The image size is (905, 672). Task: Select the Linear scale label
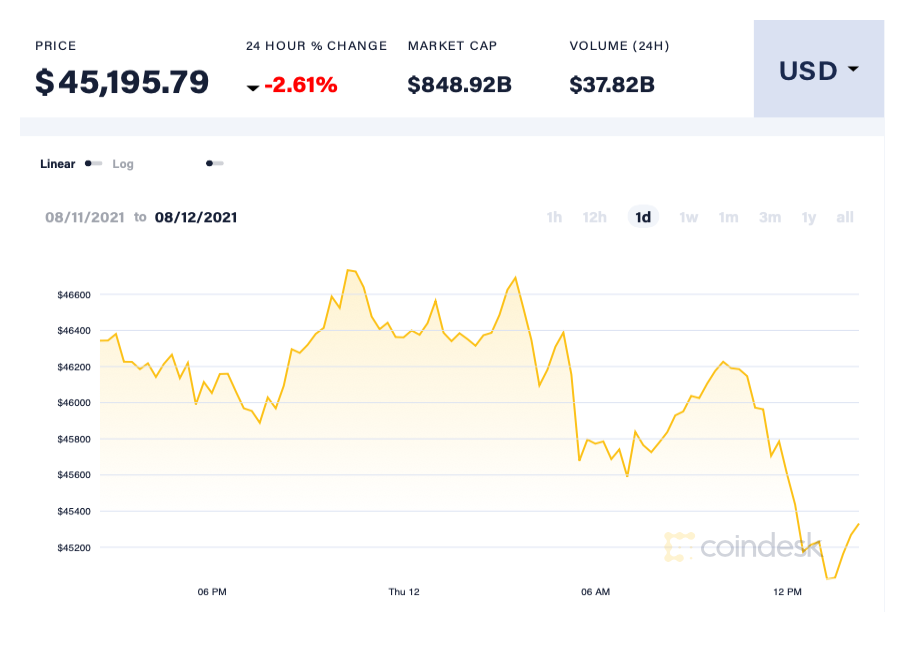coord(57,164)
